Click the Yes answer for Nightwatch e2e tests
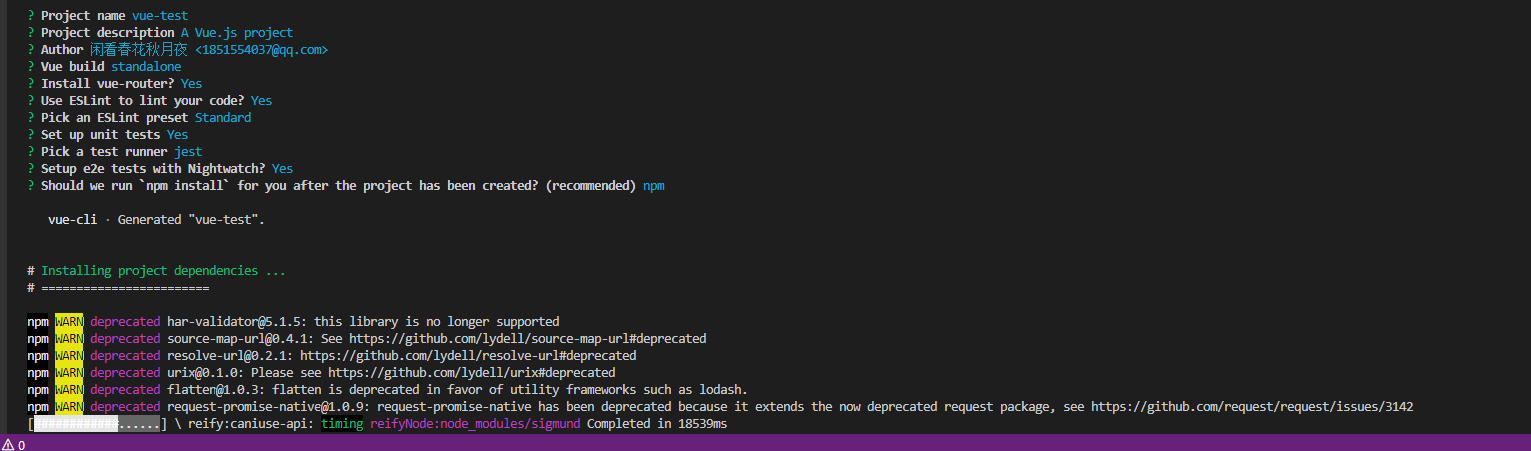 coord(282,169)
